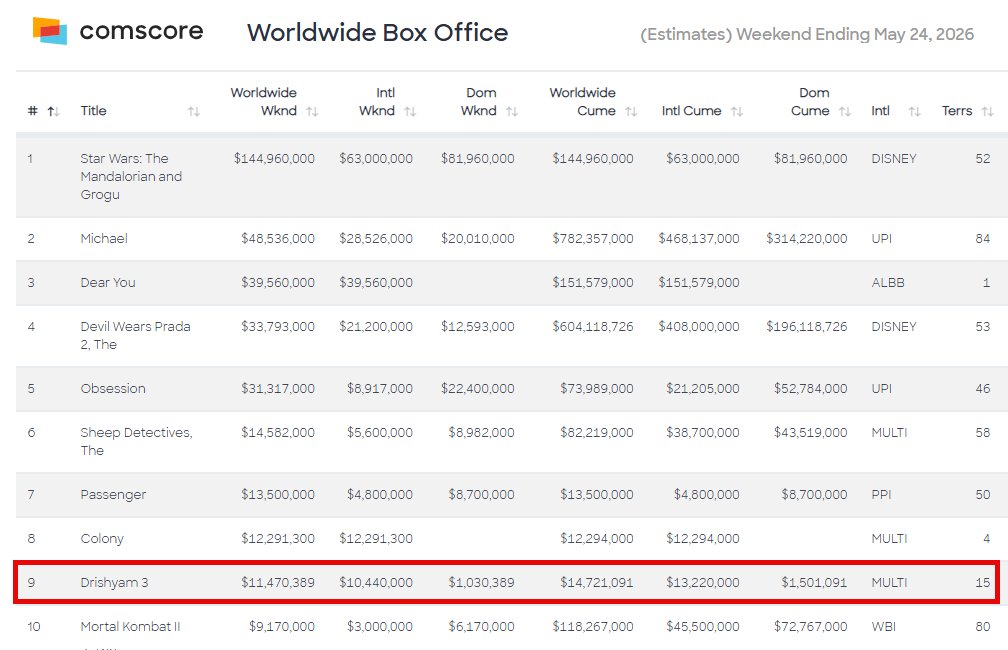Click Dear You's $151,579,000 intl cume
1008x650 pixels.
(699, 282)
